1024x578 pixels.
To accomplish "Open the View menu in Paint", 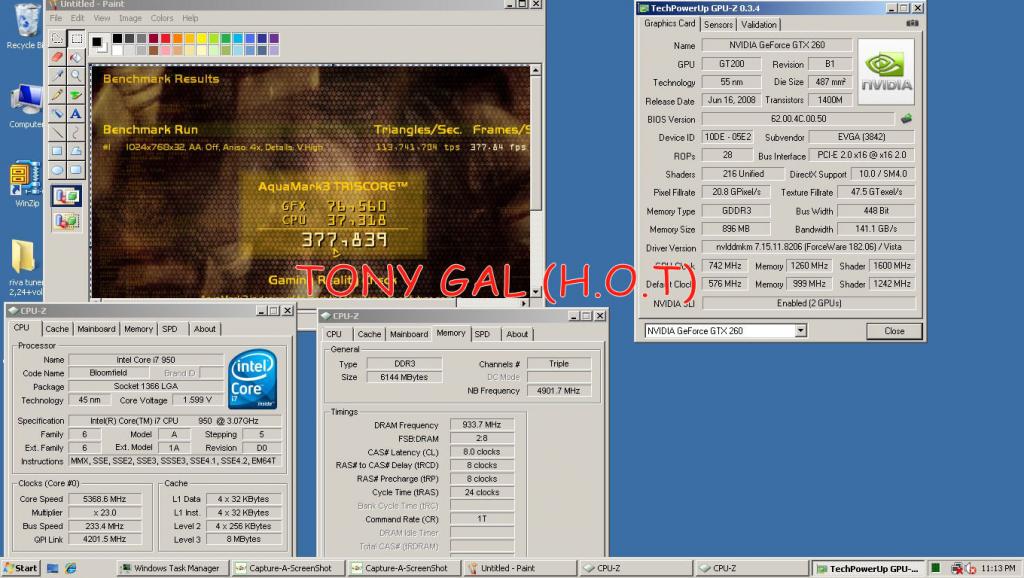I will [x=102, y=18].
